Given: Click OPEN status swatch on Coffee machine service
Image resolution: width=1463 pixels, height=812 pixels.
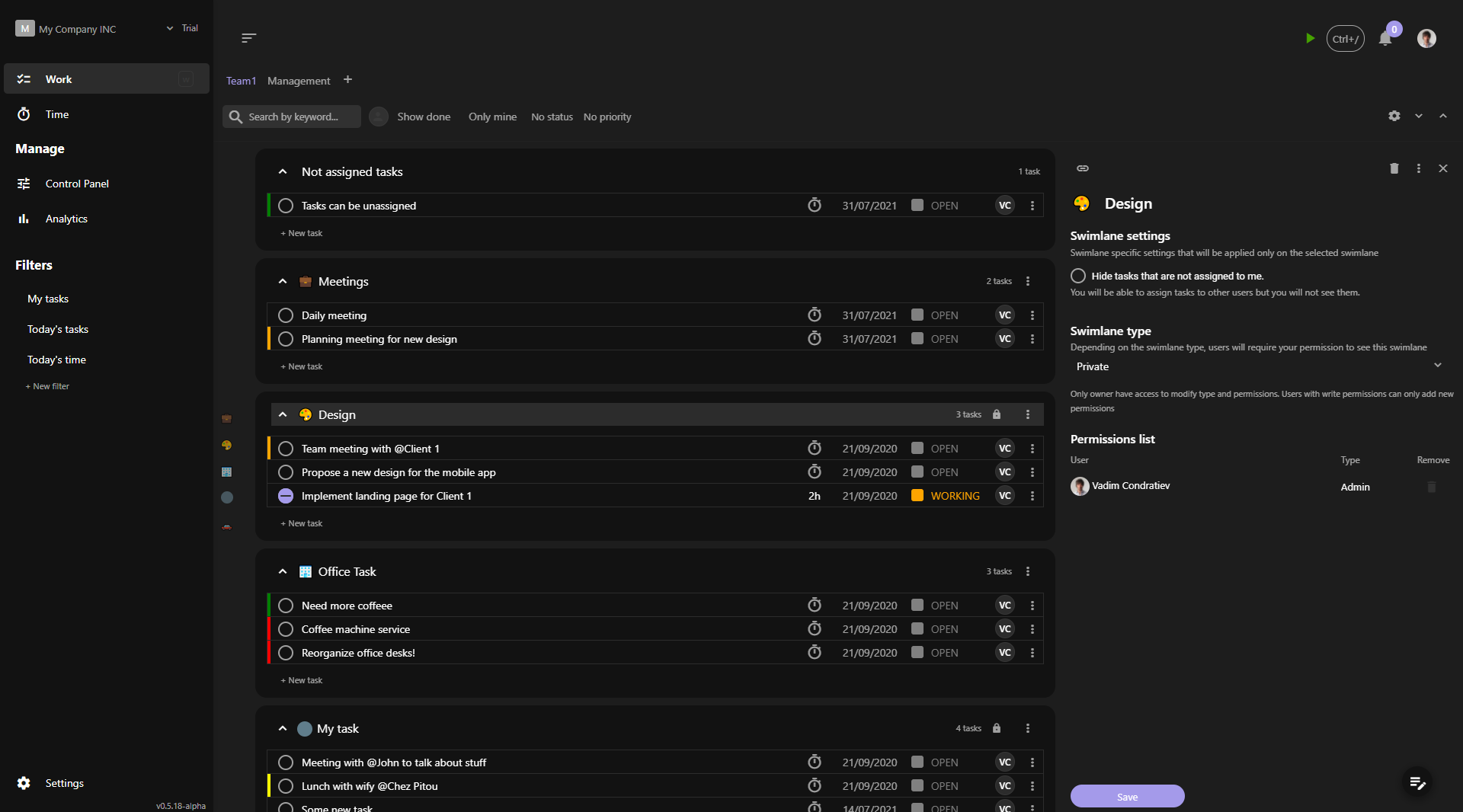Looking at the screenshot, I should [917, 628].
